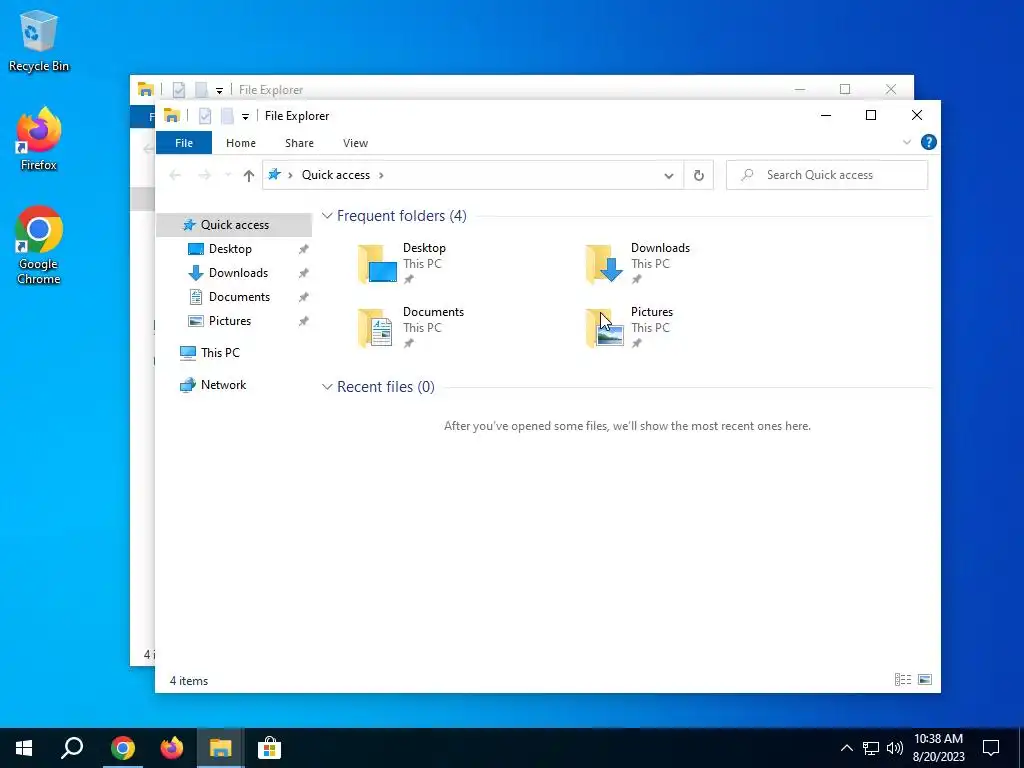Open recent locations dropdown arrow
1024x768 pixels.
[227, 175]
